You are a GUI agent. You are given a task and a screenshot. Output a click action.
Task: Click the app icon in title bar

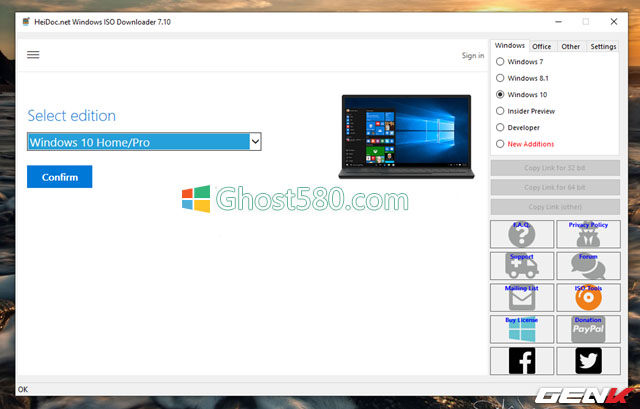[x=26, y=22]
